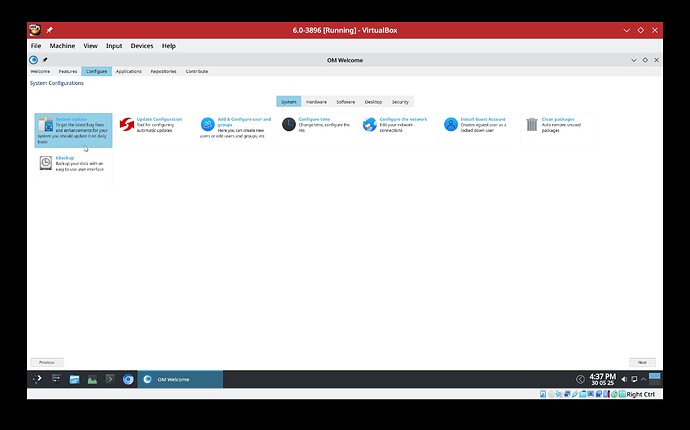Open the VirtualBox Machine menu
The width and height of the screenshot is (690, 430).
[62, 46]
